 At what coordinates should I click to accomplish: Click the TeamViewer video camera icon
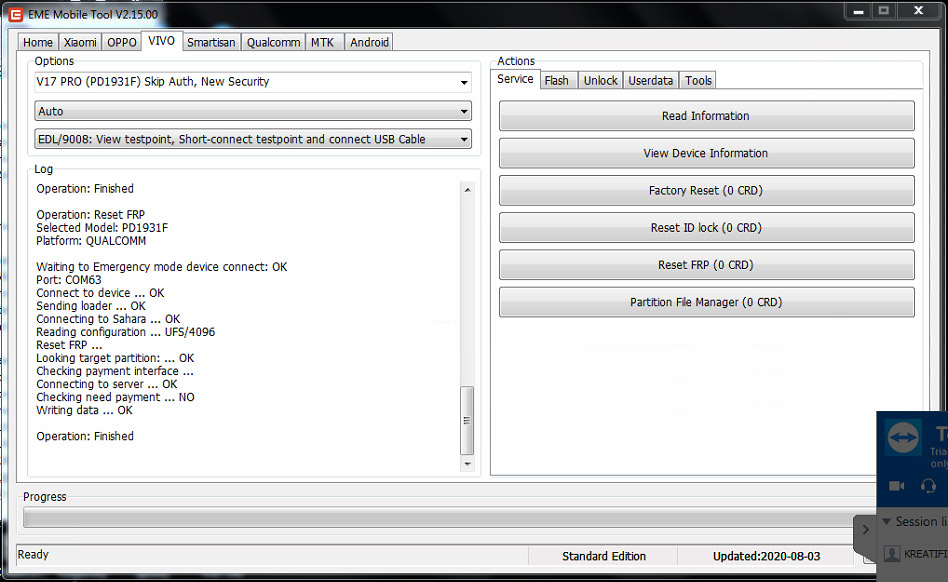pos(897,486)
